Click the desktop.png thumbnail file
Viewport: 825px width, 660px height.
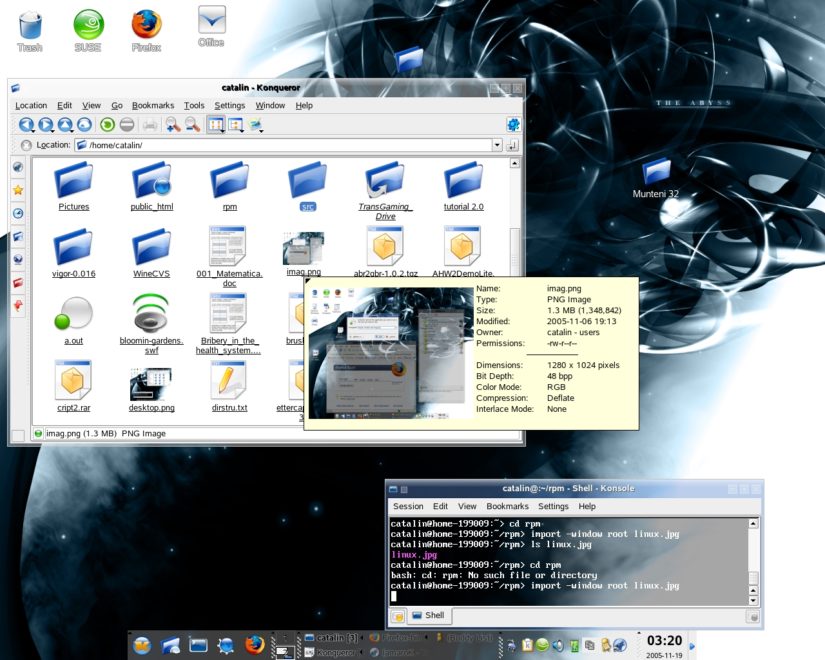click(x=152, y=388)
